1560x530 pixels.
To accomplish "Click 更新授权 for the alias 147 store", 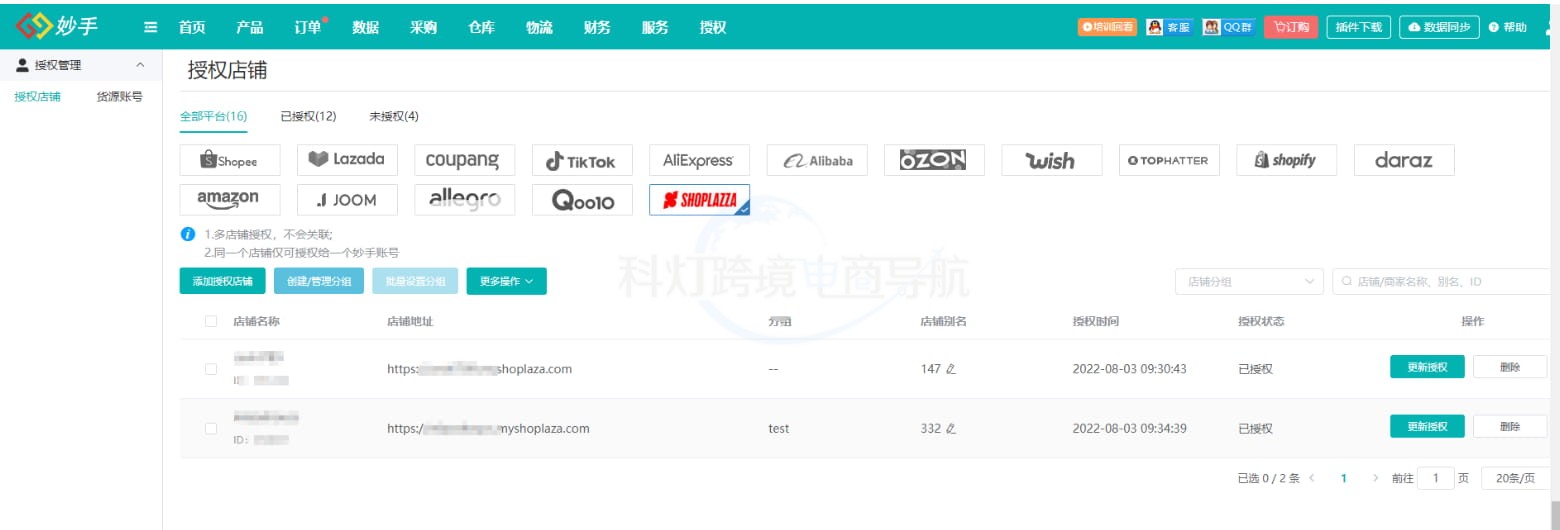I will [1427, 367].
